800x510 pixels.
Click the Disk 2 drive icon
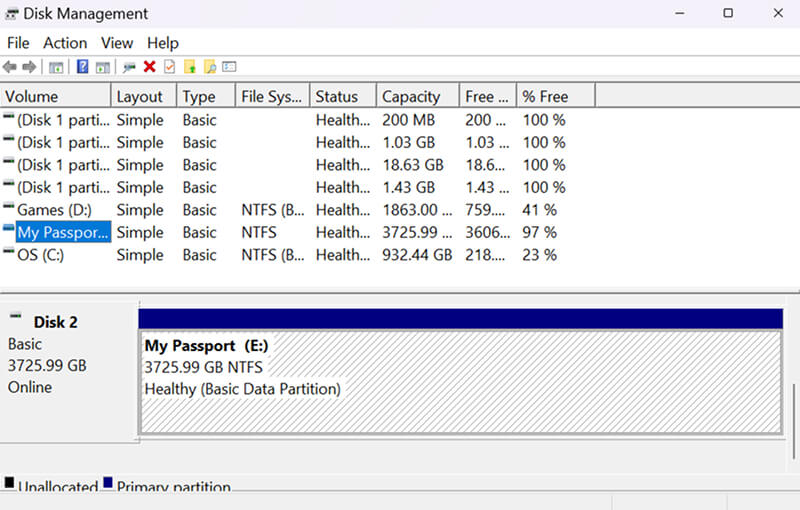tap(16, 316)
